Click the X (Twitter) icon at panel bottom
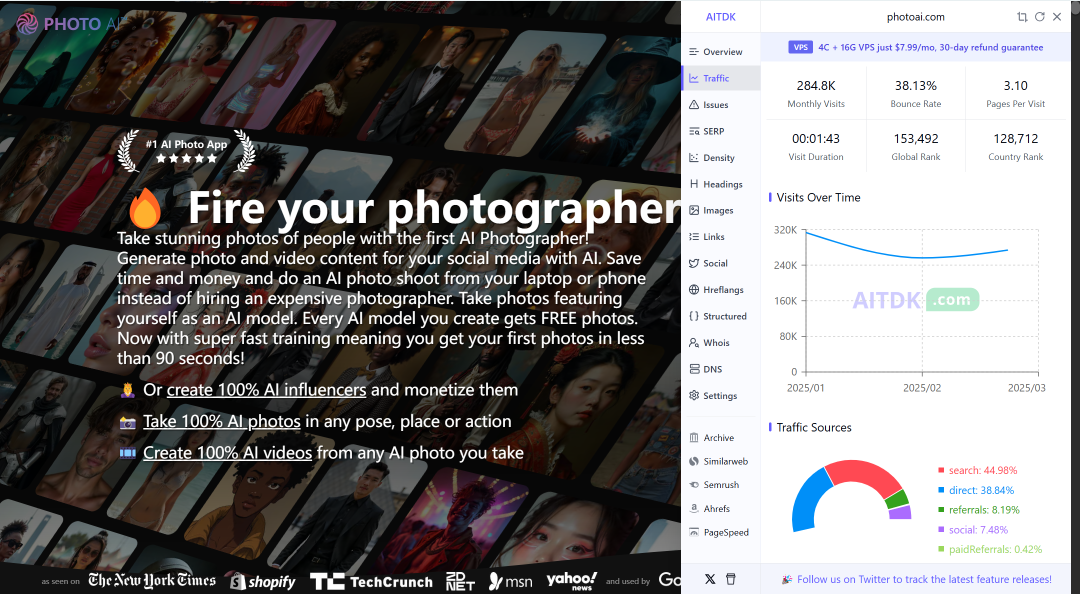This screenshot has height=594, width=1080. (710, 579)
